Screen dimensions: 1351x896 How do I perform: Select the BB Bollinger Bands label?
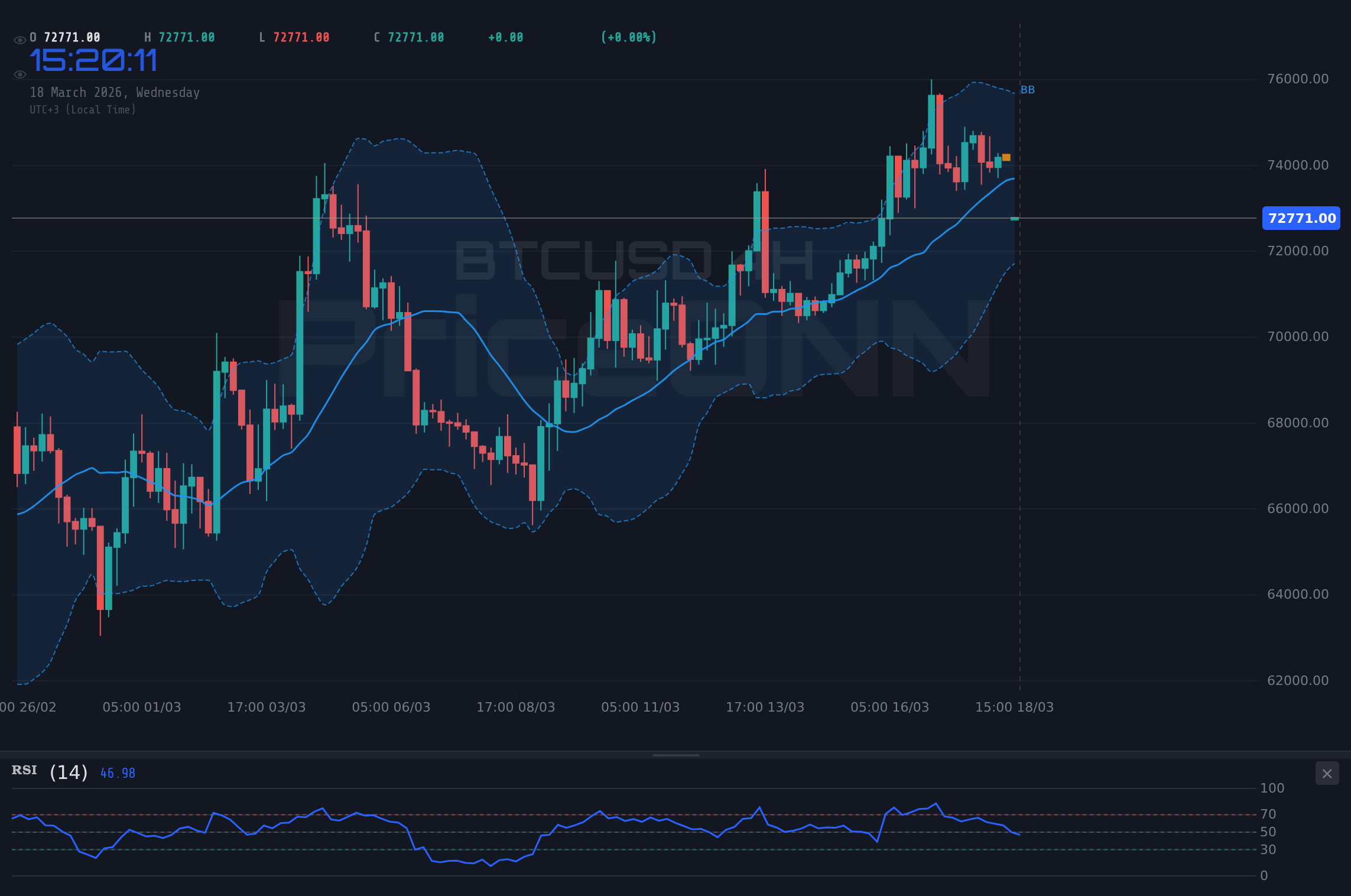point(1028,90)
